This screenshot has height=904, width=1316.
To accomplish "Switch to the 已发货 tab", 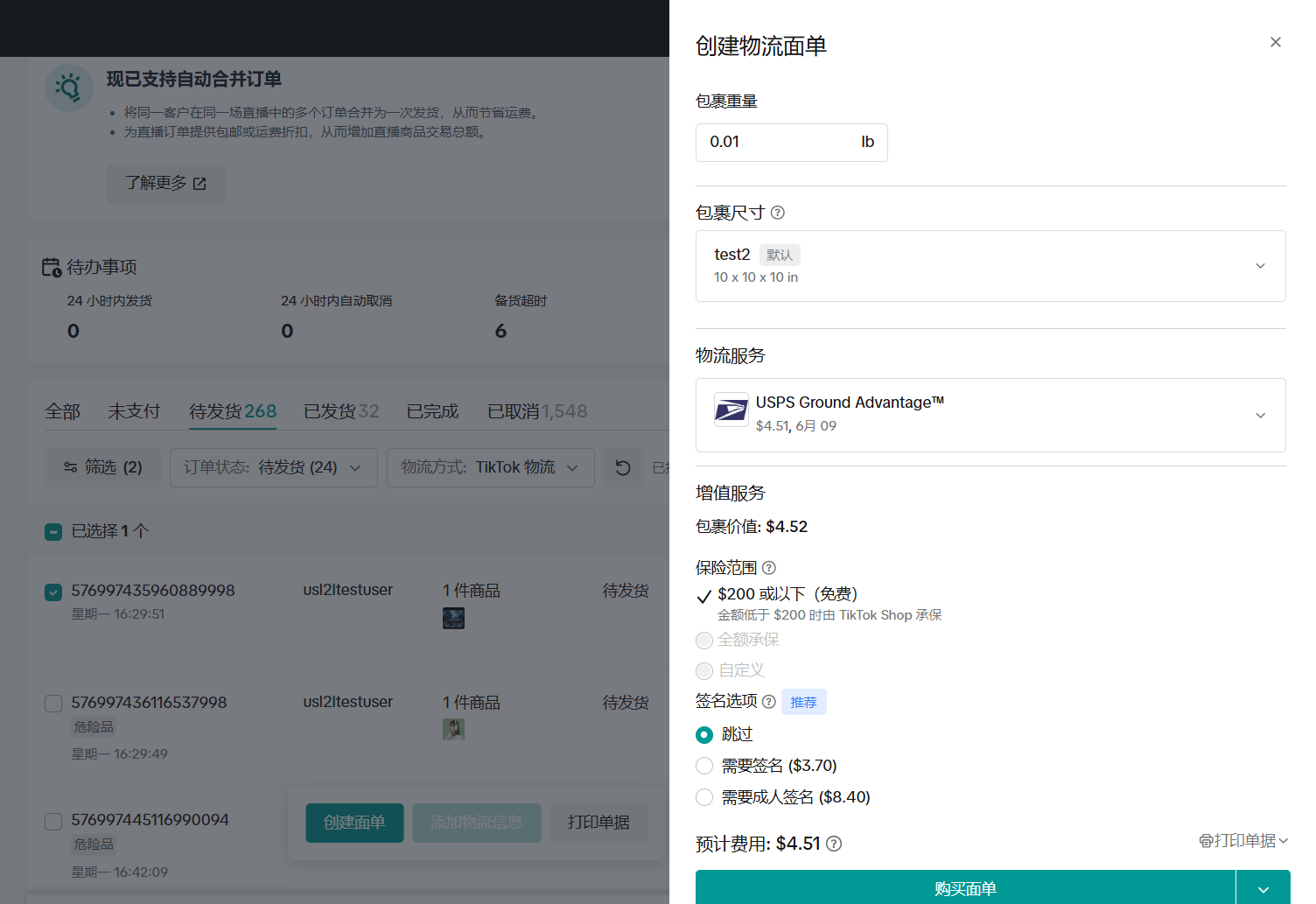I will click(x=340, y=411).
